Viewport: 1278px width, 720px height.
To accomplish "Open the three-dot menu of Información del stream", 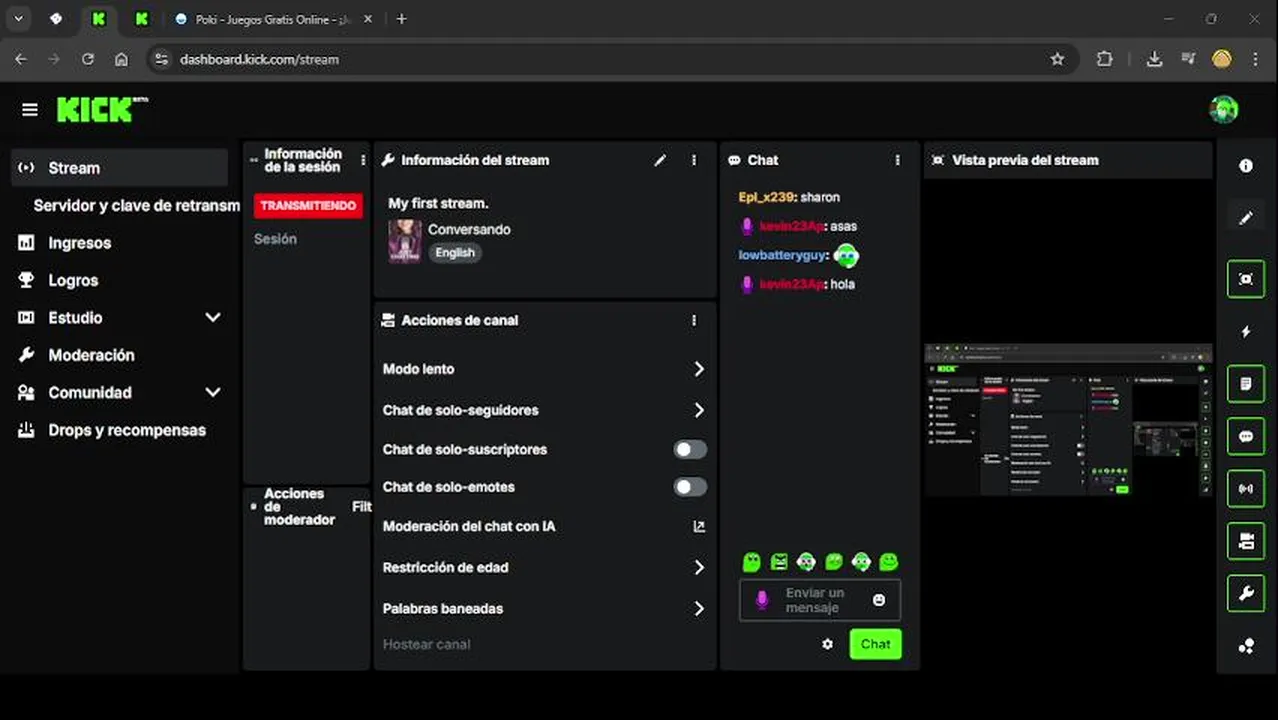I will [x=694, y=160].
